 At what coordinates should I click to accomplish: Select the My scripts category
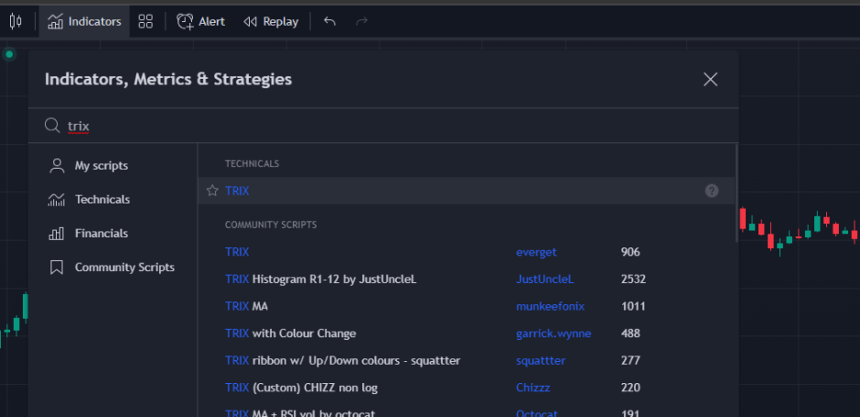101,166
